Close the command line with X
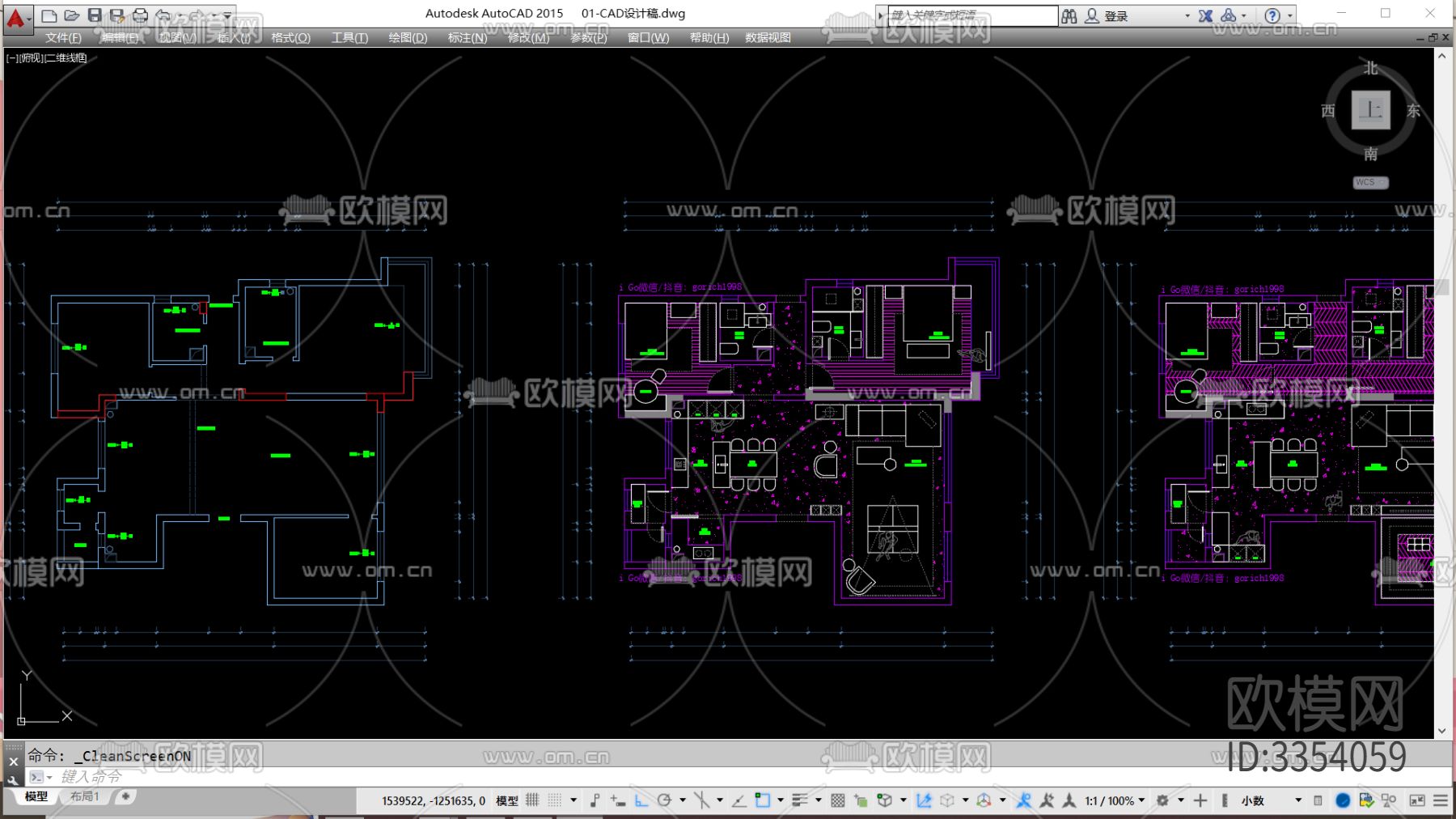 (13, 762)
